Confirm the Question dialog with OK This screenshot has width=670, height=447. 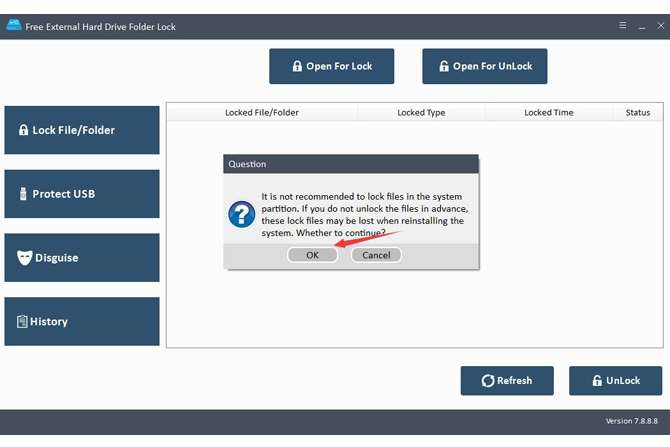(312, 255)
